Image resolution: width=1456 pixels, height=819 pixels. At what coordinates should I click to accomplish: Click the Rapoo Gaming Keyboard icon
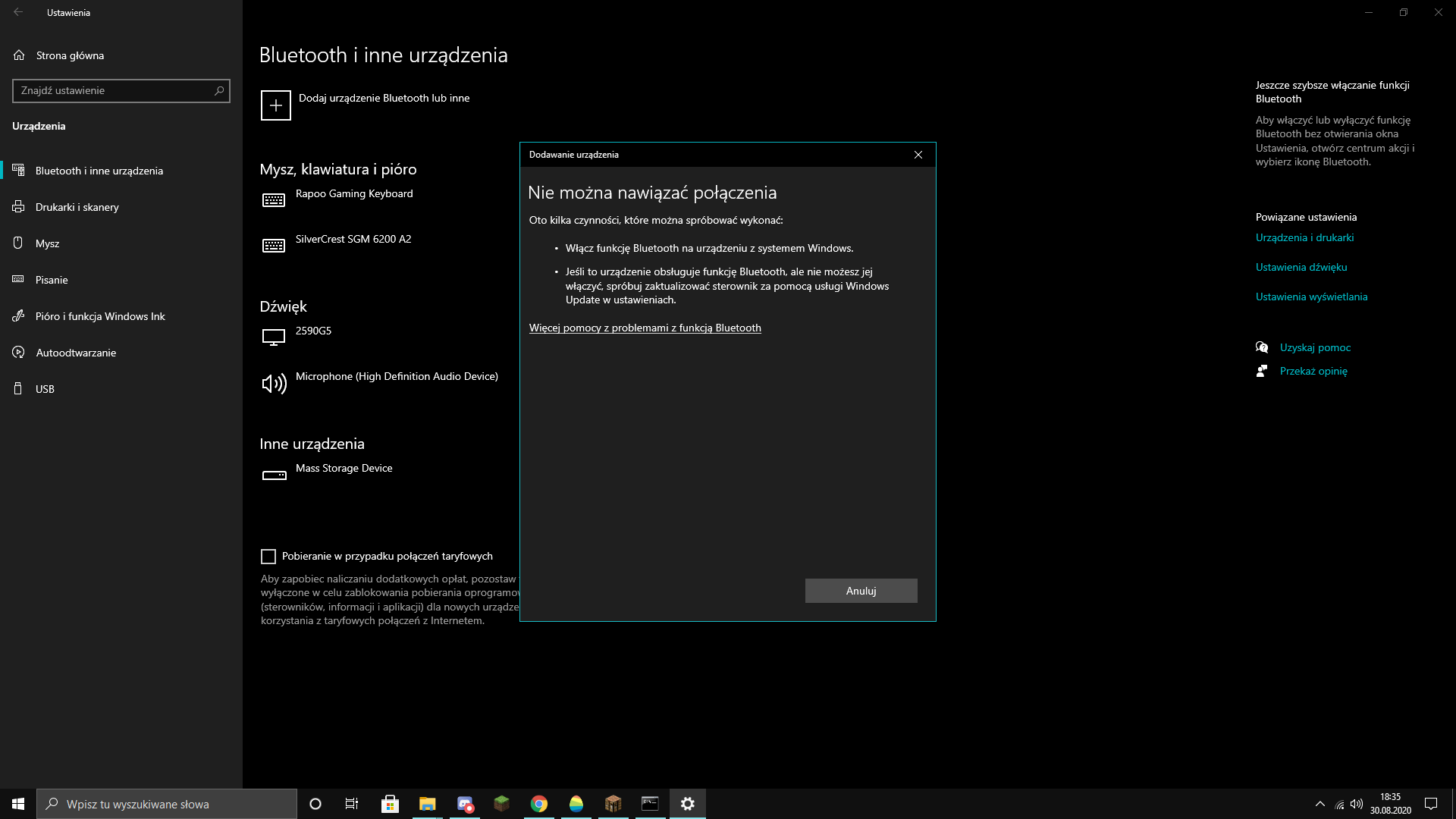coord(274,200)
